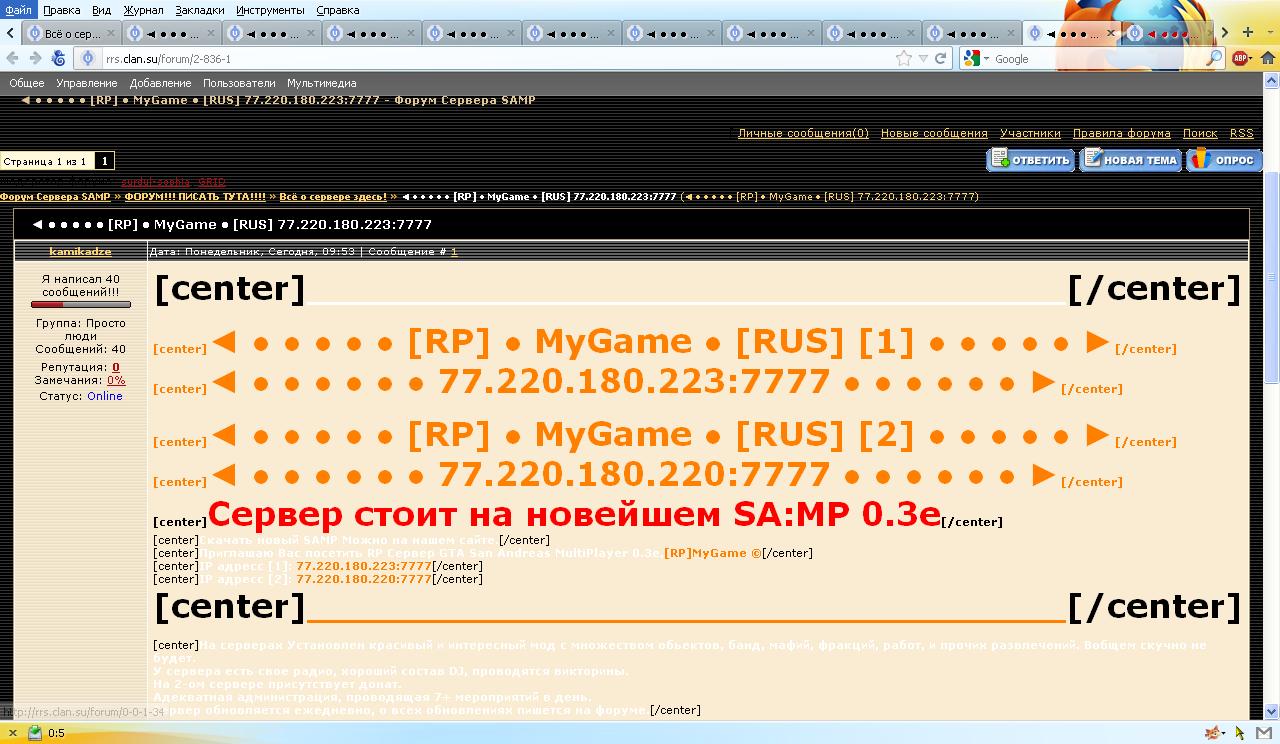Open the Вид menu

(101, 10)
